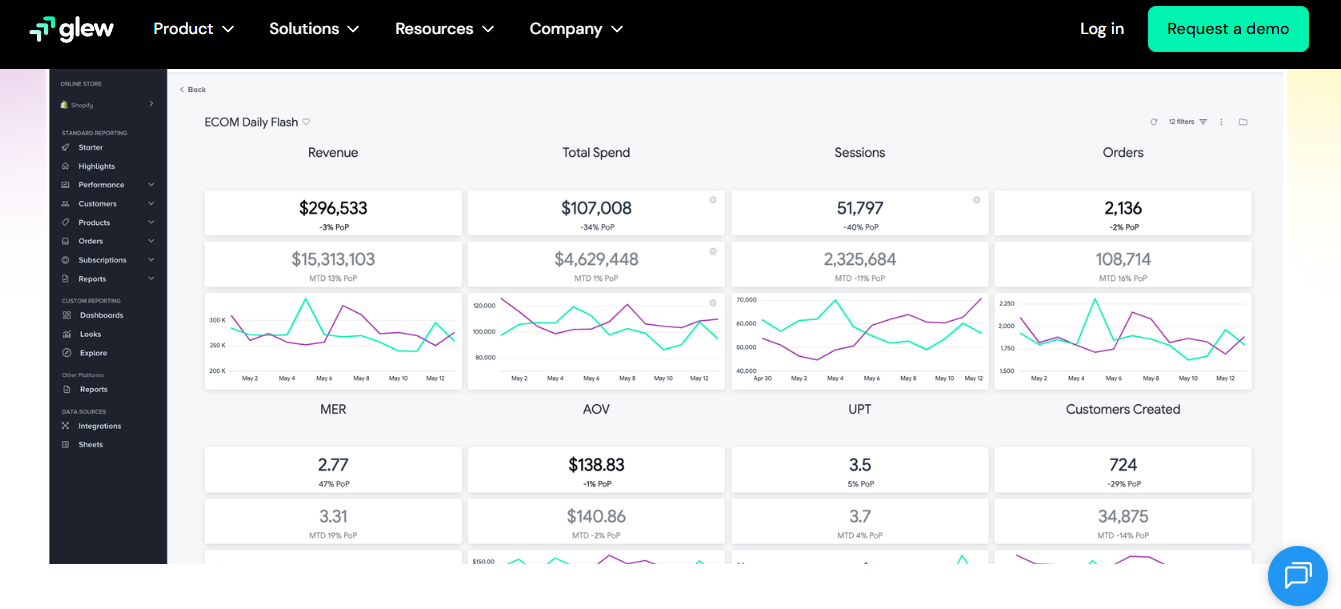The image size is (1341, 609).
Task: Expand the Customers section chevron
Action: (151, 204)
